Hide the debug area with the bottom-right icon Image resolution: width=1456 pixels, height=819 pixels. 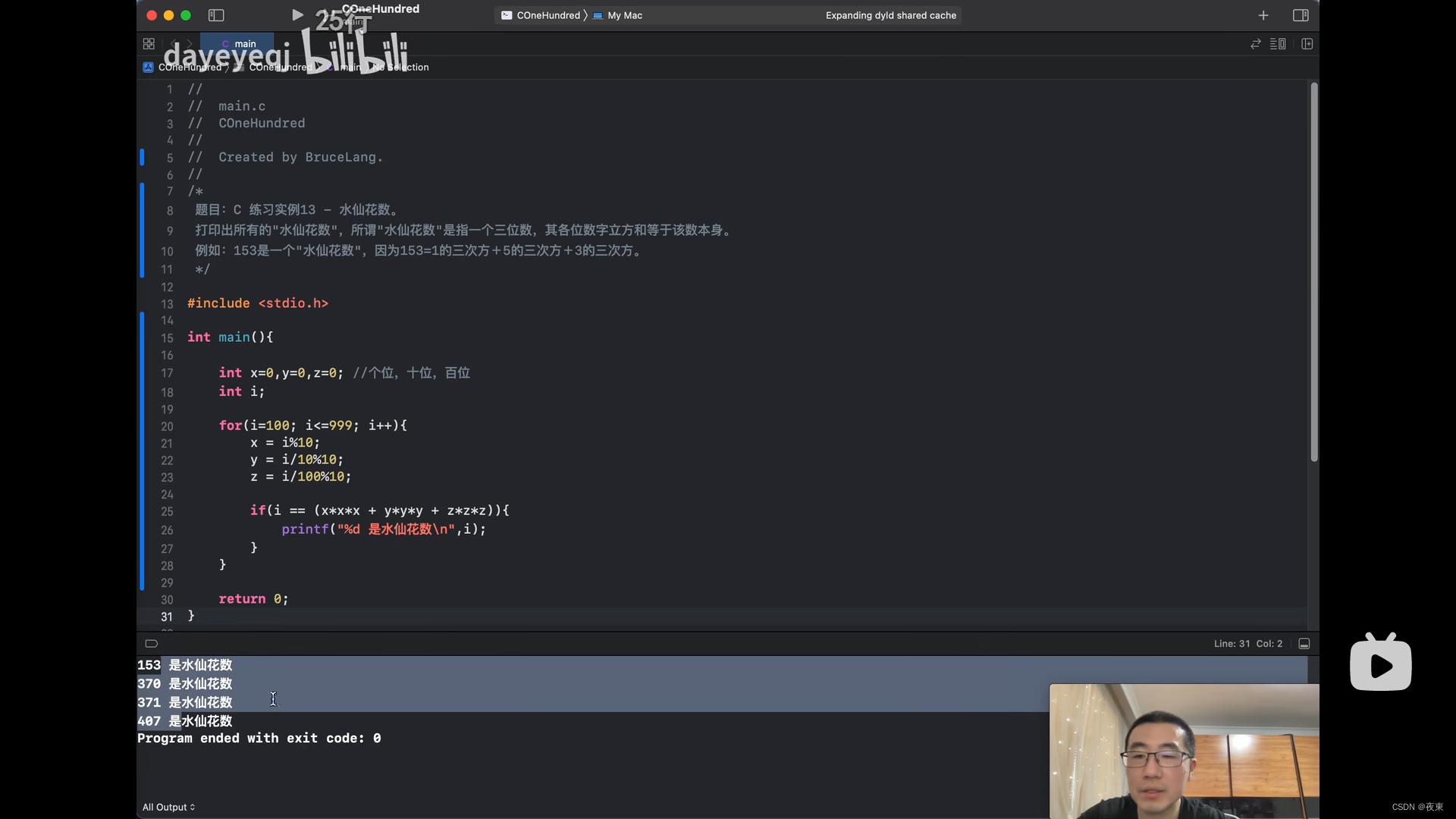tap(1304, 644)
